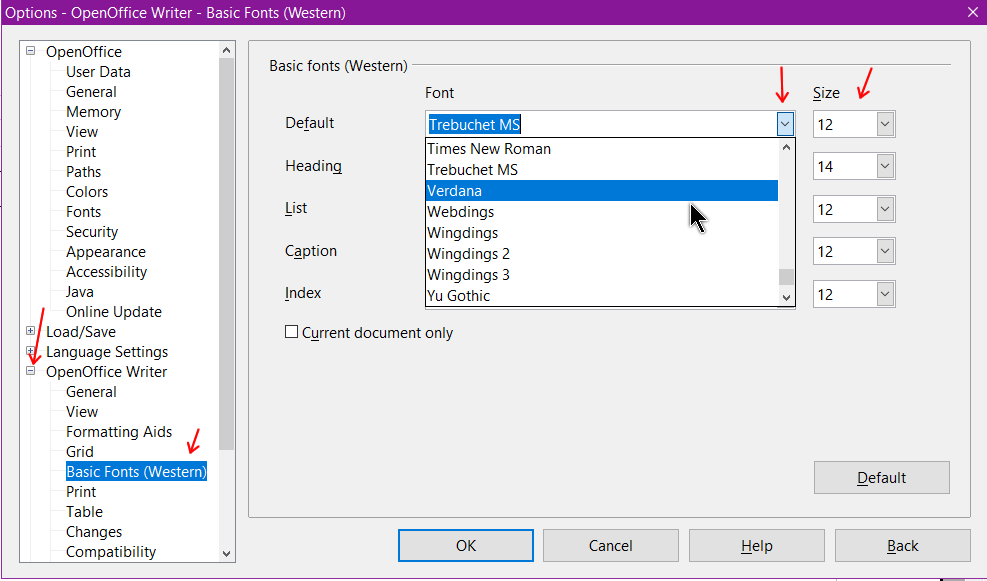Viewport: 987px width, 581px height.
Task: Click the Heading size 14 field
Action: point(845,166)
